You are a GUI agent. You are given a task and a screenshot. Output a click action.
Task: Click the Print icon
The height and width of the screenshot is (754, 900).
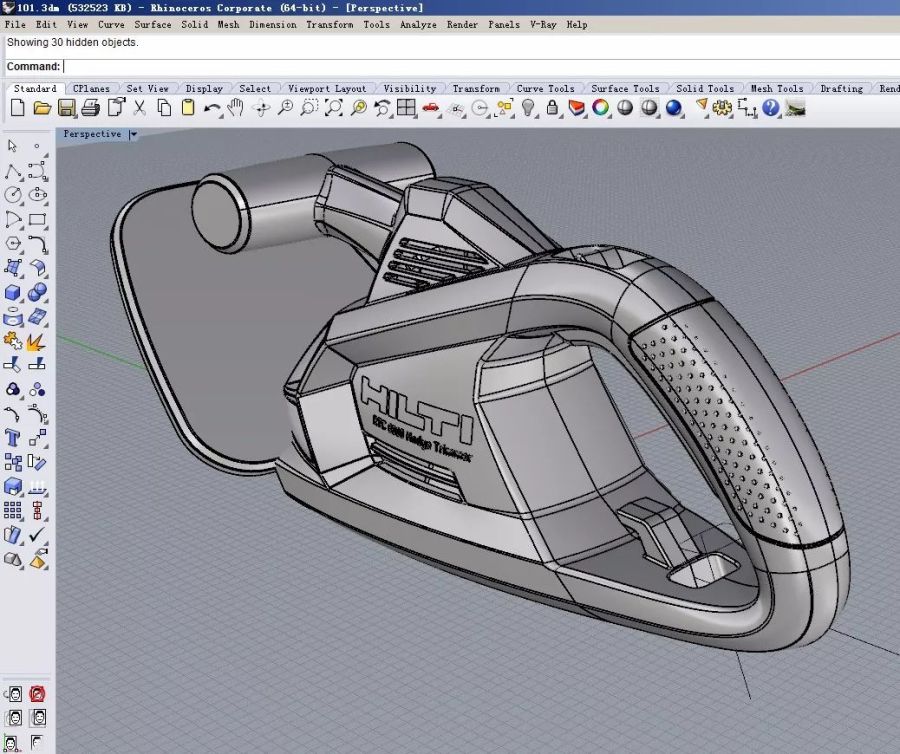90,108
